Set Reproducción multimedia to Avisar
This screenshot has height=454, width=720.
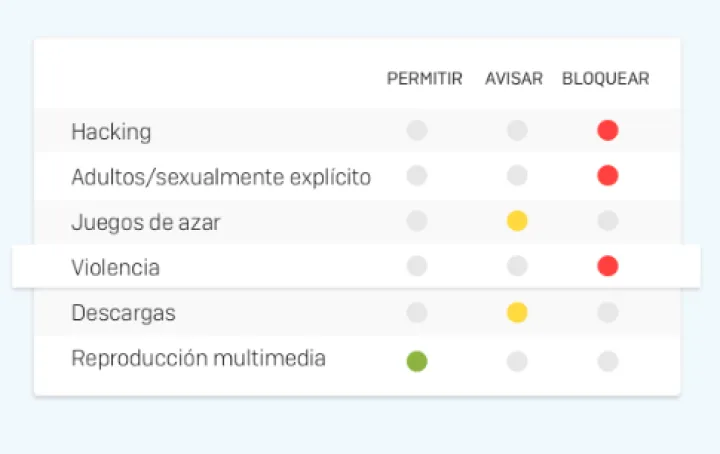[517, 361]
